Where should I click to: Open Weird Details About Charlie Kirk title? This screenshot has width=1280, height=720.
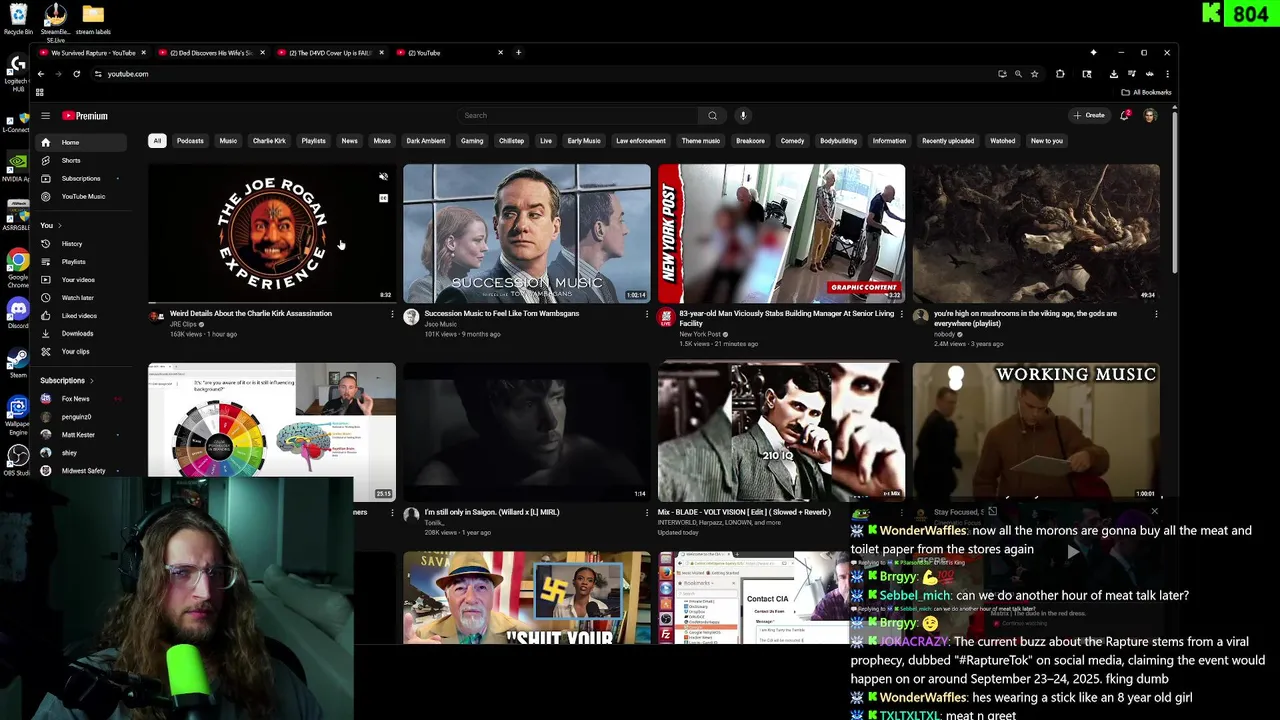(250, 314)
